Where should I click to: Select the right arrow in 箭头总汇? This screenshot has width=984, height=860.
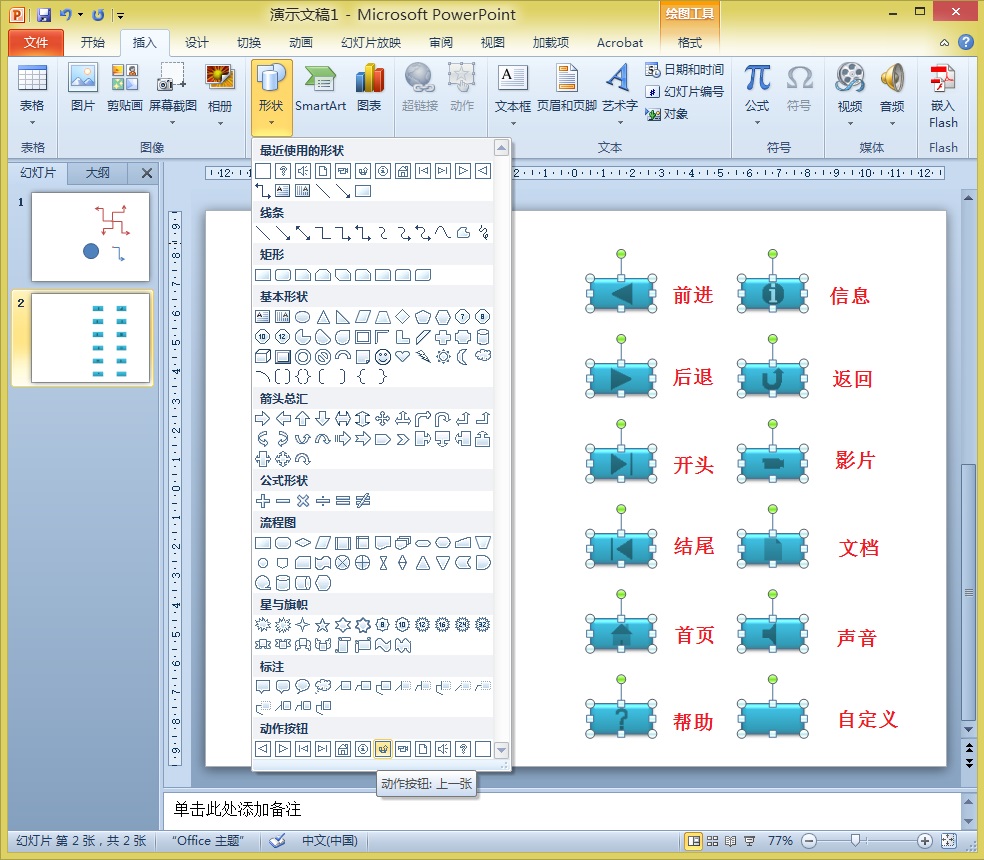click(x=263, y=419)
